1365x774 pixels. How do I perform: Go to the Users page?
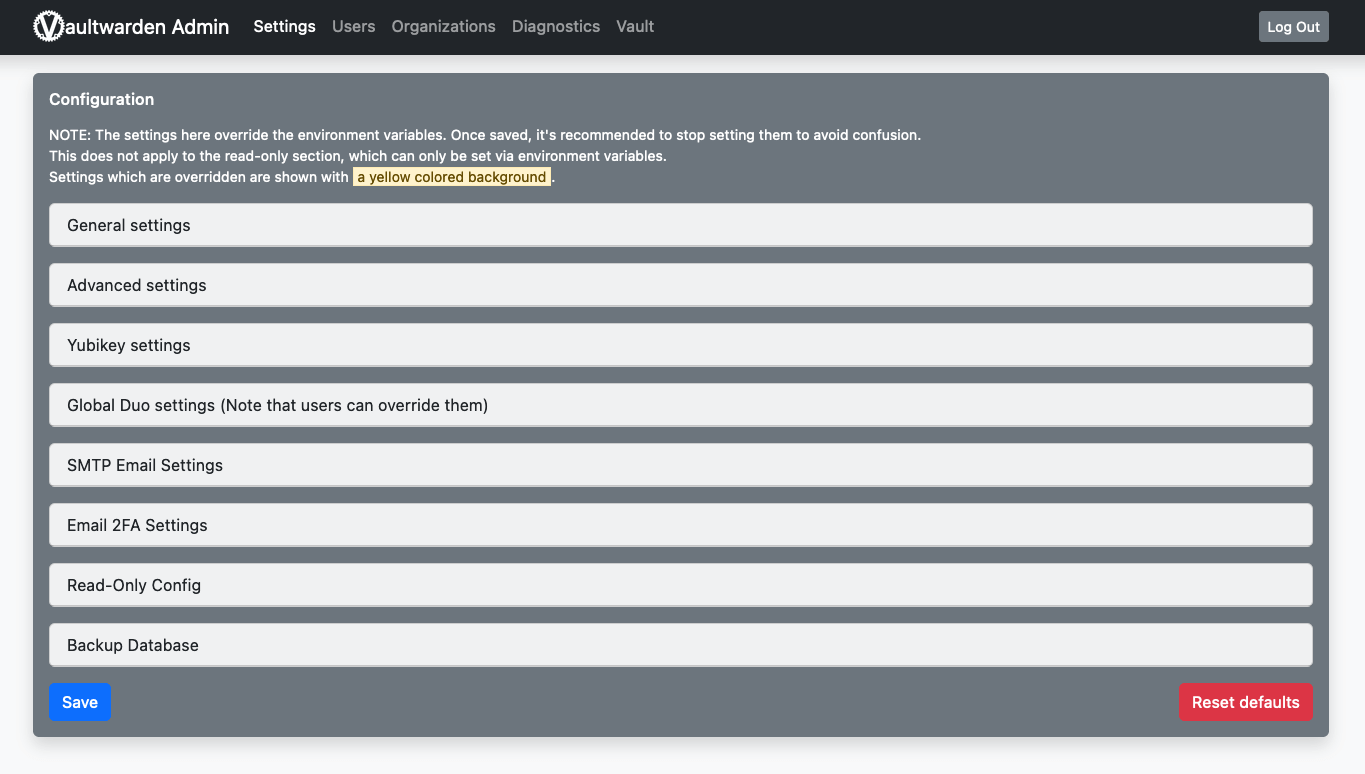tap(353, 27)
